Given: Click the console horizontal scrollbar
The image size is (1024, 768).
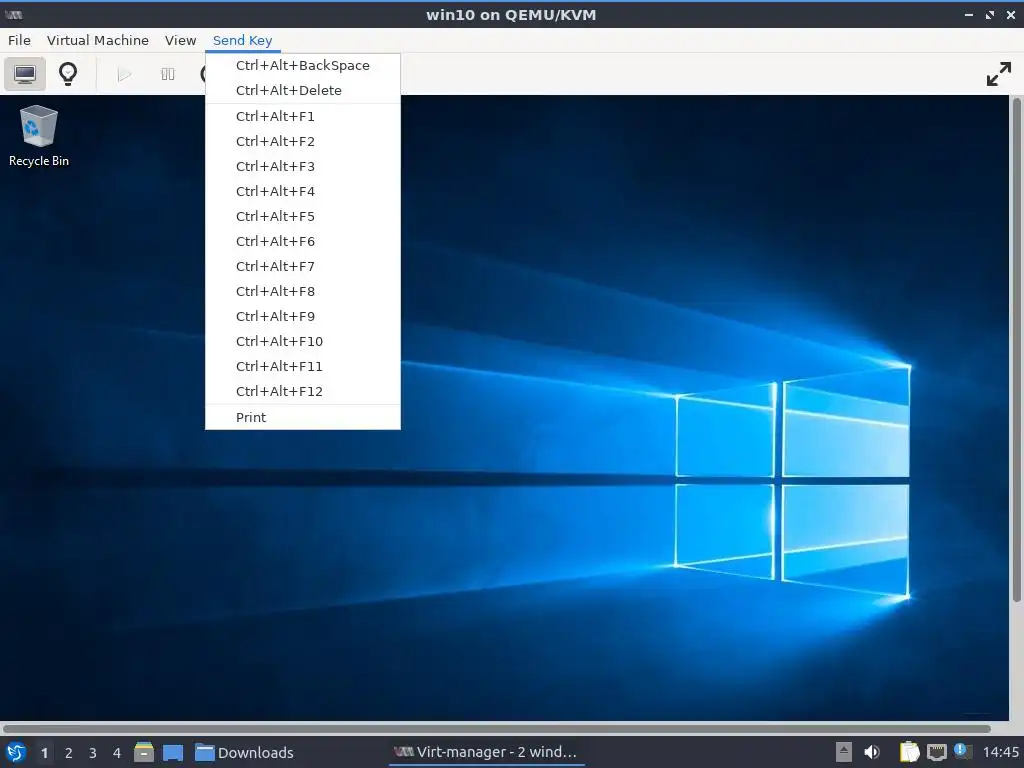Looking at the screenshot, I should [496, 728].
